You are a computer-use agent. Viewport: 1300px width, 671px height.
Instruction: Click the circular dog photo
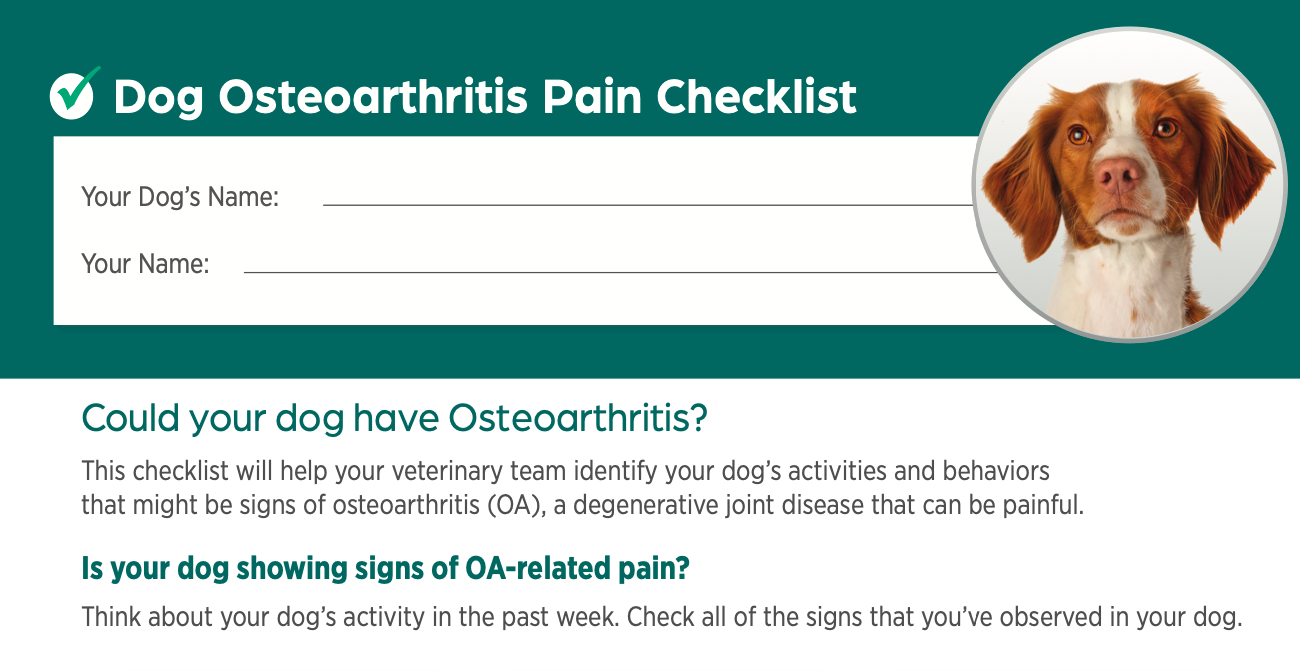pos(1130,185)
